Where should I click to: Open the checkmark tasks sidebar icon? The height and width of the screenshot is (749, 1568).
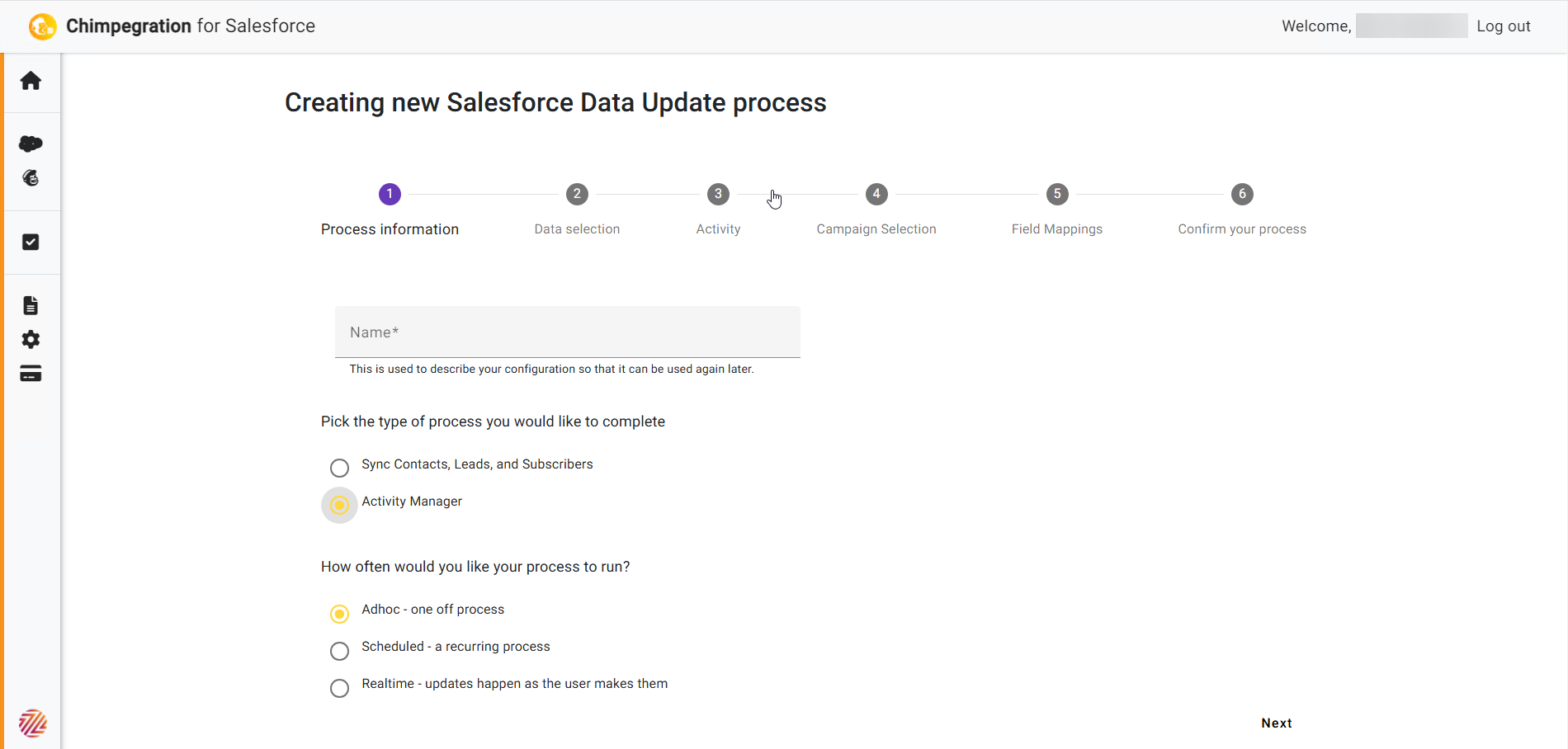(x=31, y=242)
